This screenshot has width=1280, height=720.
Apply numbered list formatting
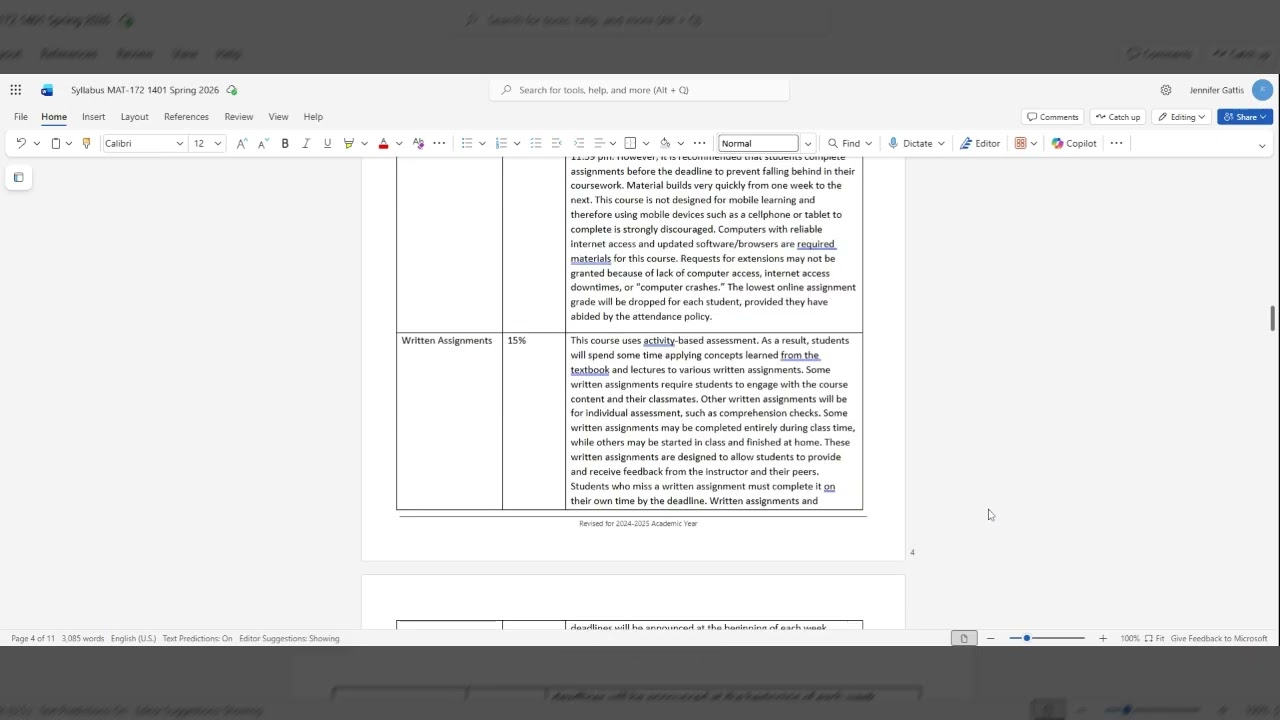click(x=501, y=143)
